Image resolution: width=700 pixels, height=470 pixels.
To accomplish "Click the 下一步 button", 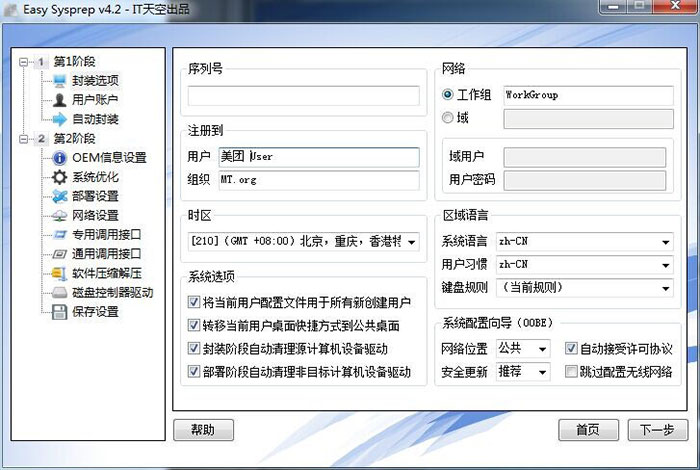I will (657, 430).
